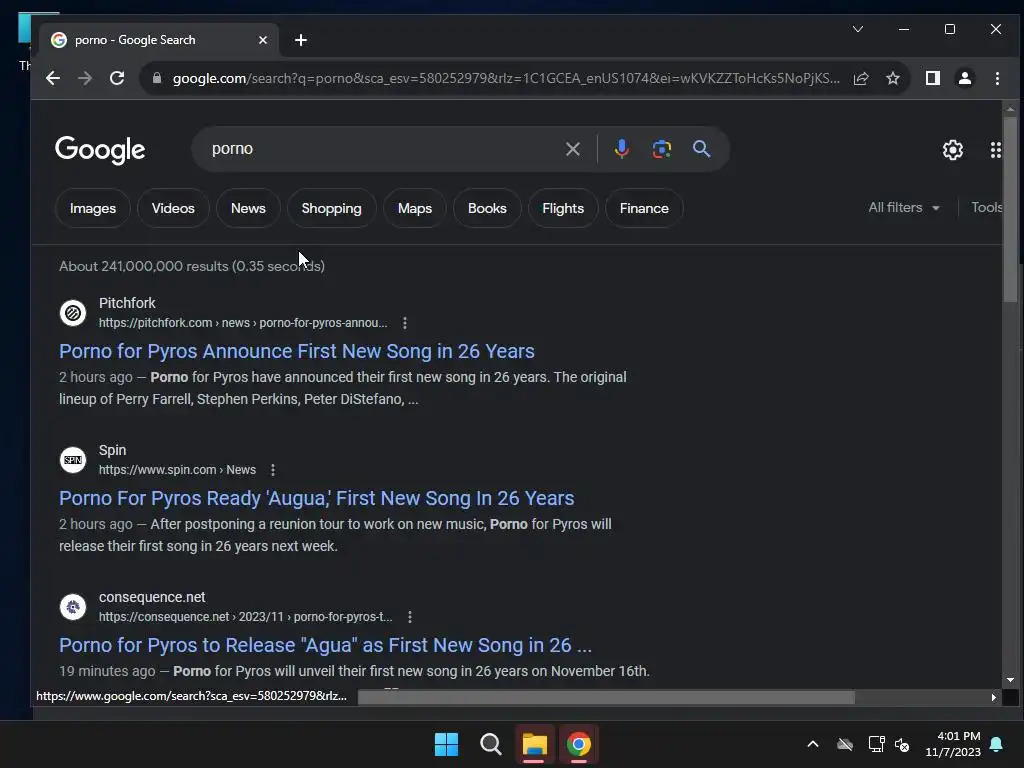
Task: Open the share this page icon
Action: point(861,78)
